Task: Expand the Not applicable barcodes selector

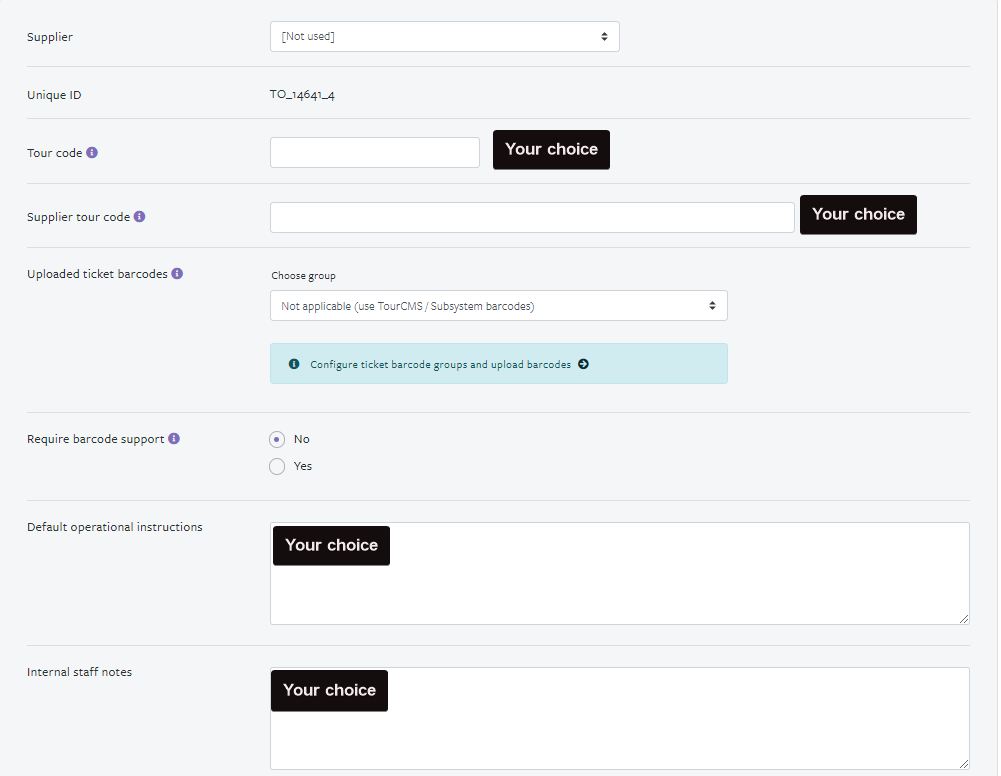Action: (x=498, y=305)
